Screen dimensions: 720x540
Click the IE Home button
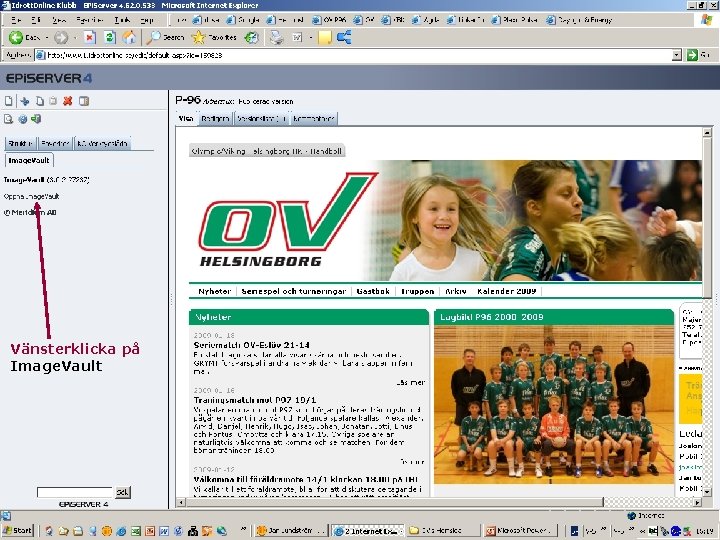pos(129,37)
